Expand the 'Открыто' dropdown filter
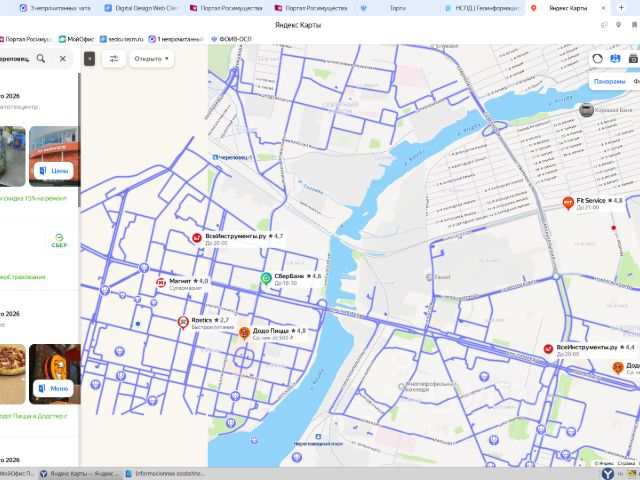 151,59
